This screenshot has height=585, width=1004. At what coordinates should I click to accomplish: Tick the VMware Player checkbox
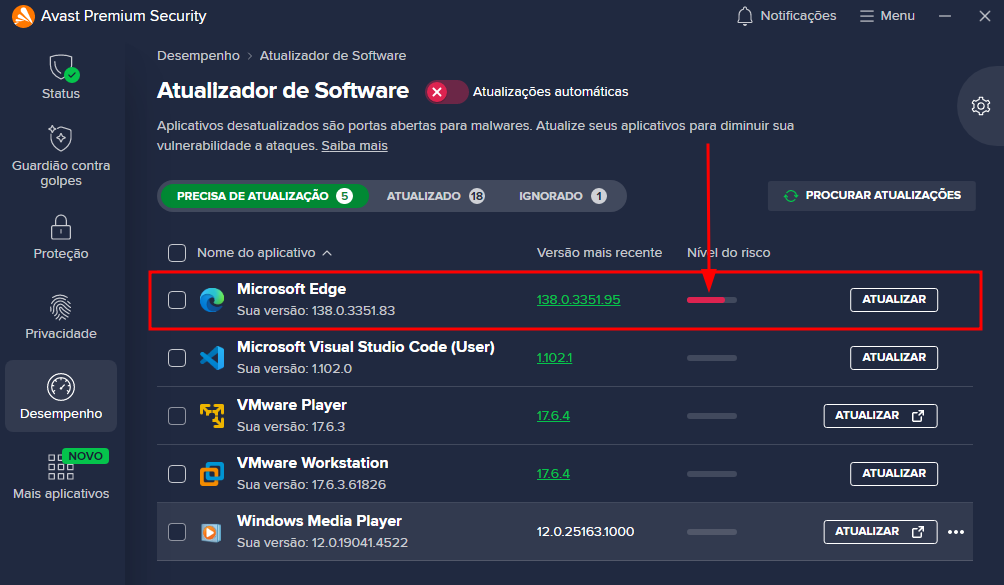pyautogui.click(x=177, y=416)
